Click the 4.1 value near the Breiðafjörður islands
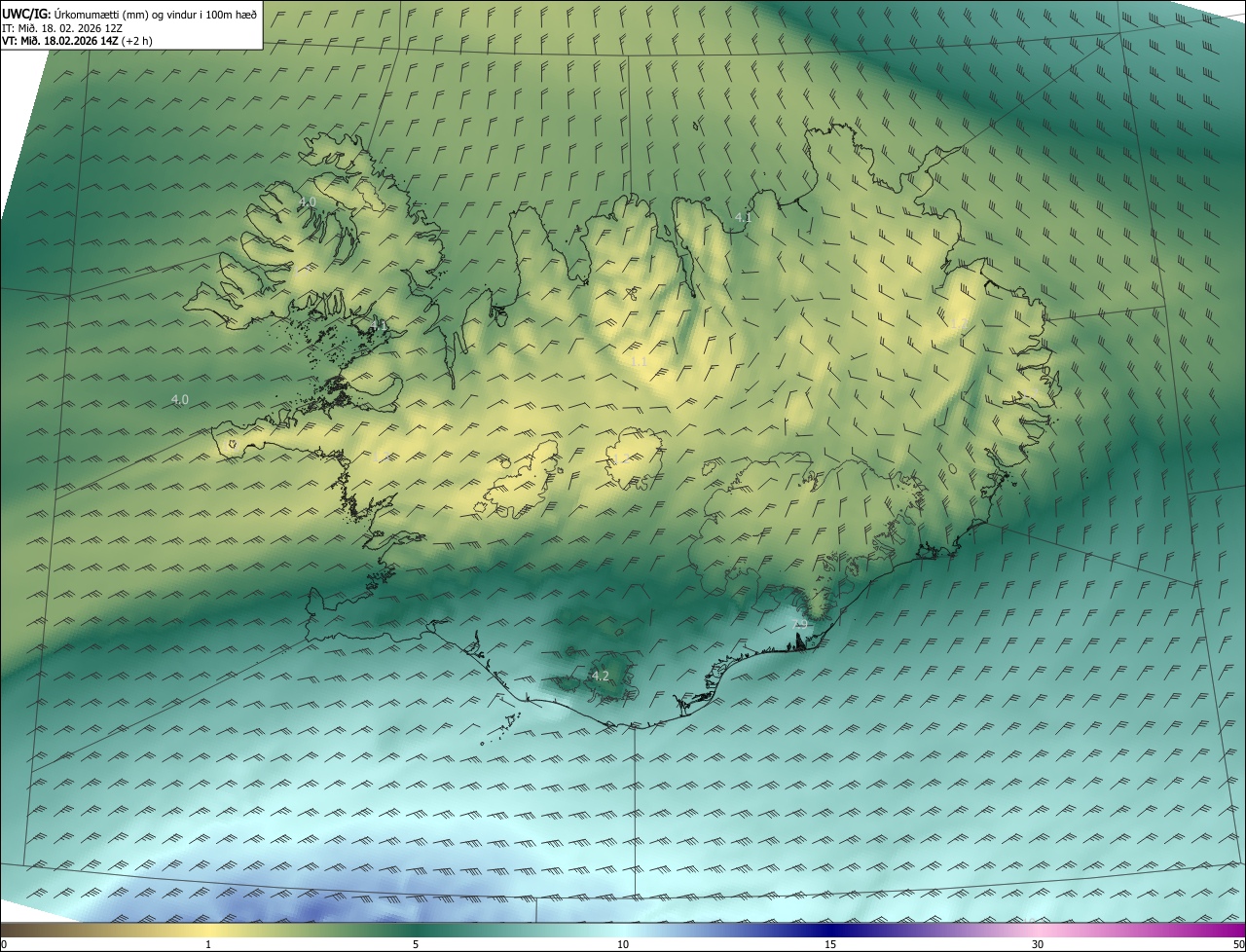This screenshot has height=952, width=1246. tap(380, 324)
